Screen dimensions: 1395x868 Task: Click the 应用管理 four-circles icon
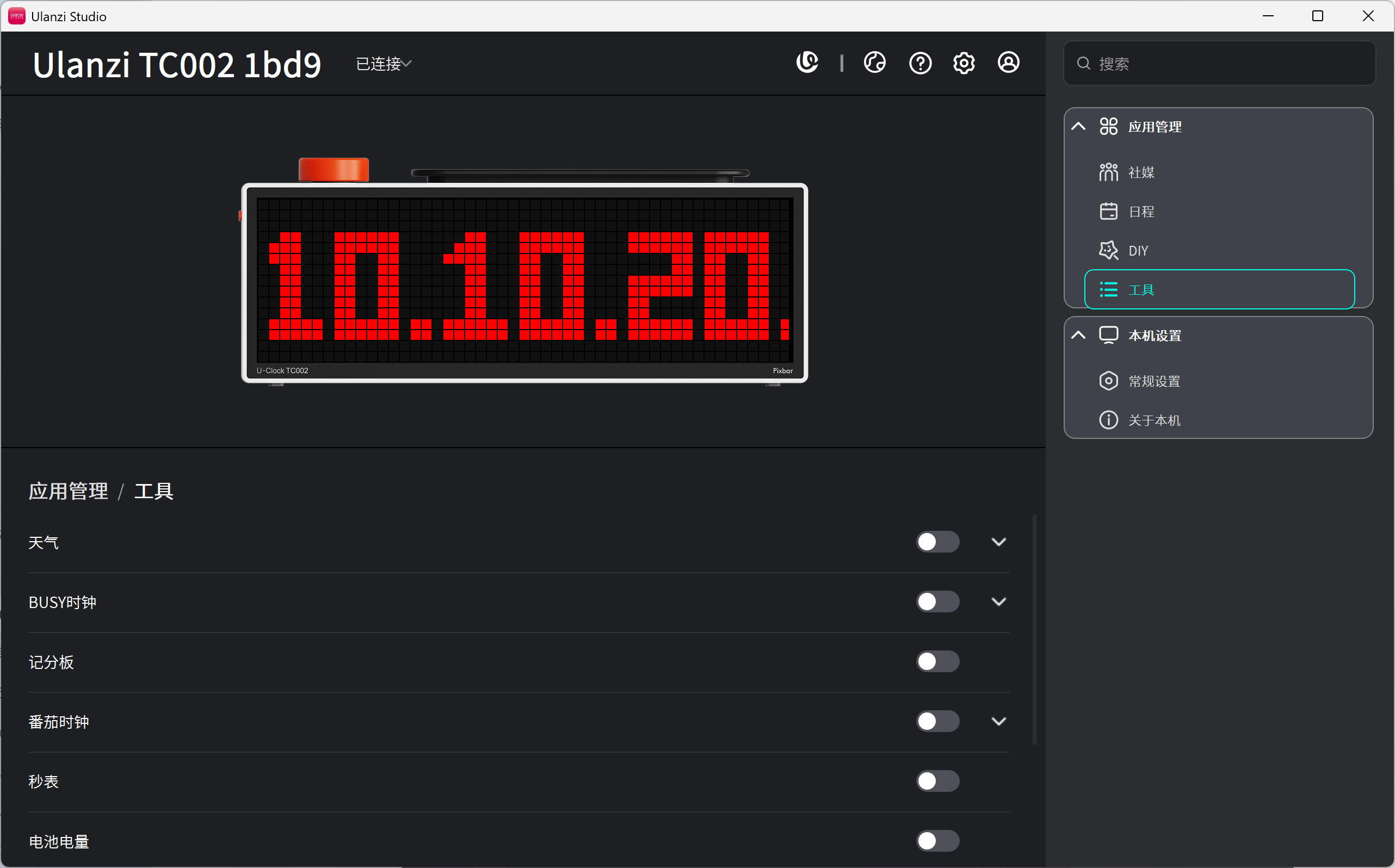[1108, 126]
